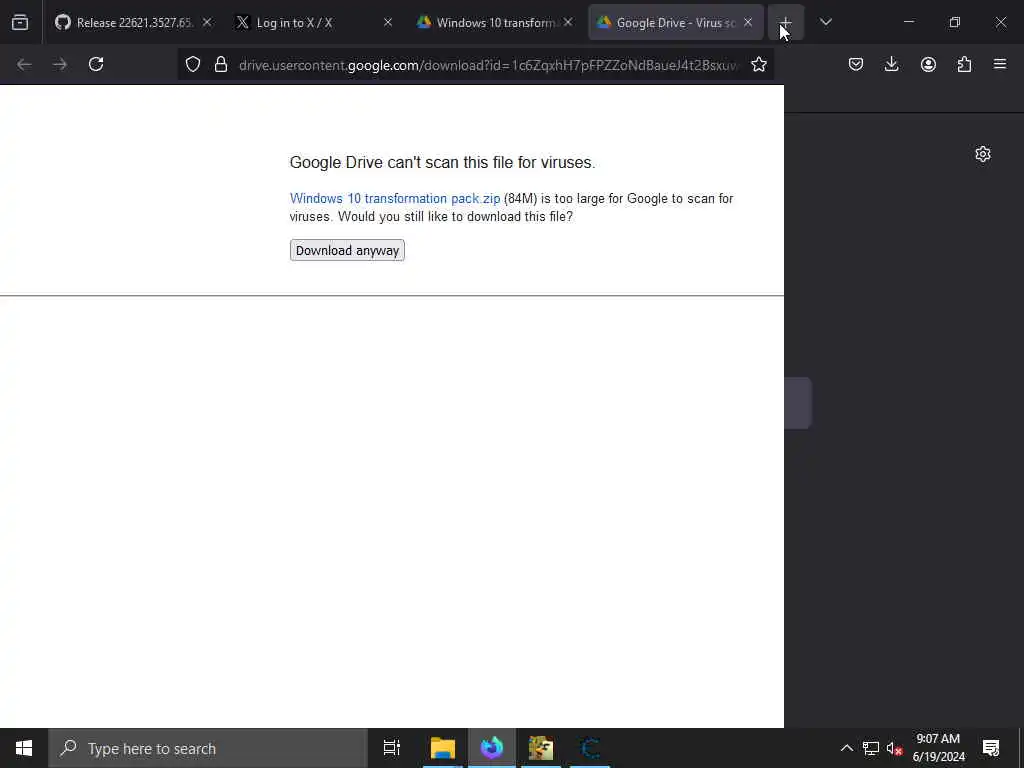
Task: Click the Download anyway button
Action: (347, 251)
